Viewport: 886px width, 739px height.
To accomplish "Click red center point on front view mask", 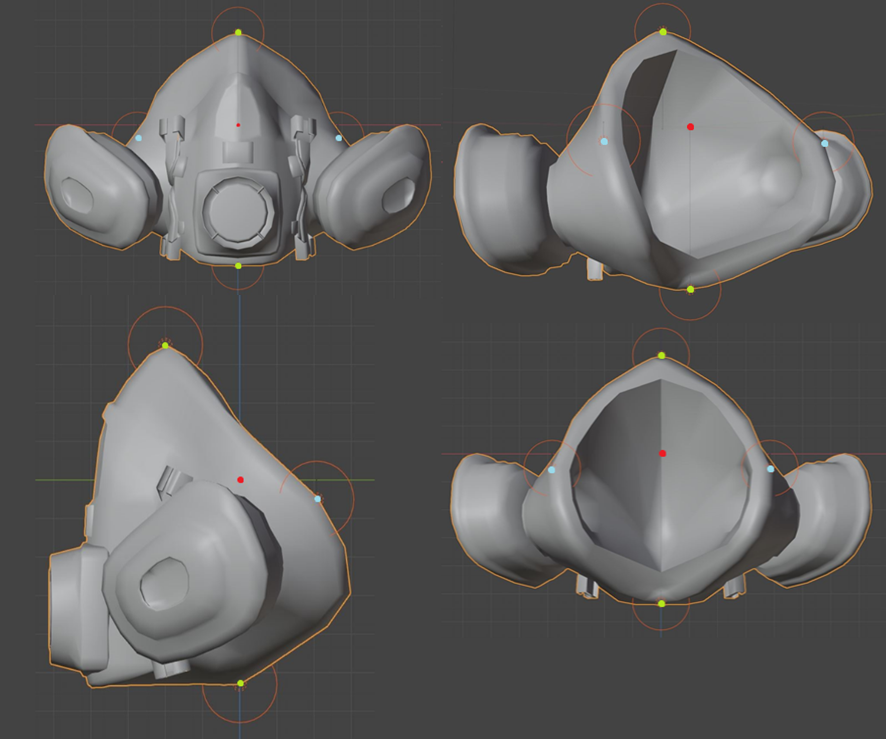I will click(x=238, y=125).
